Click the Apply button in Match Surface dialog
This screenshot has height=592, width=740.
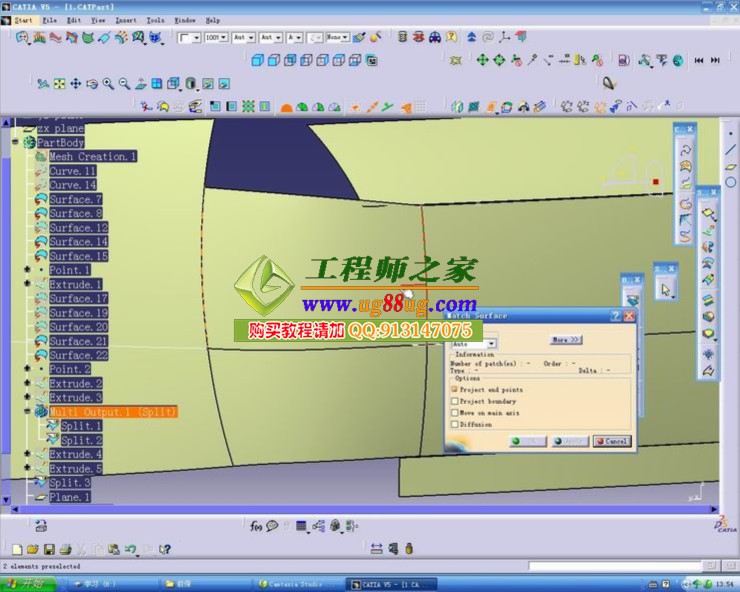click(x=570, y=441)
